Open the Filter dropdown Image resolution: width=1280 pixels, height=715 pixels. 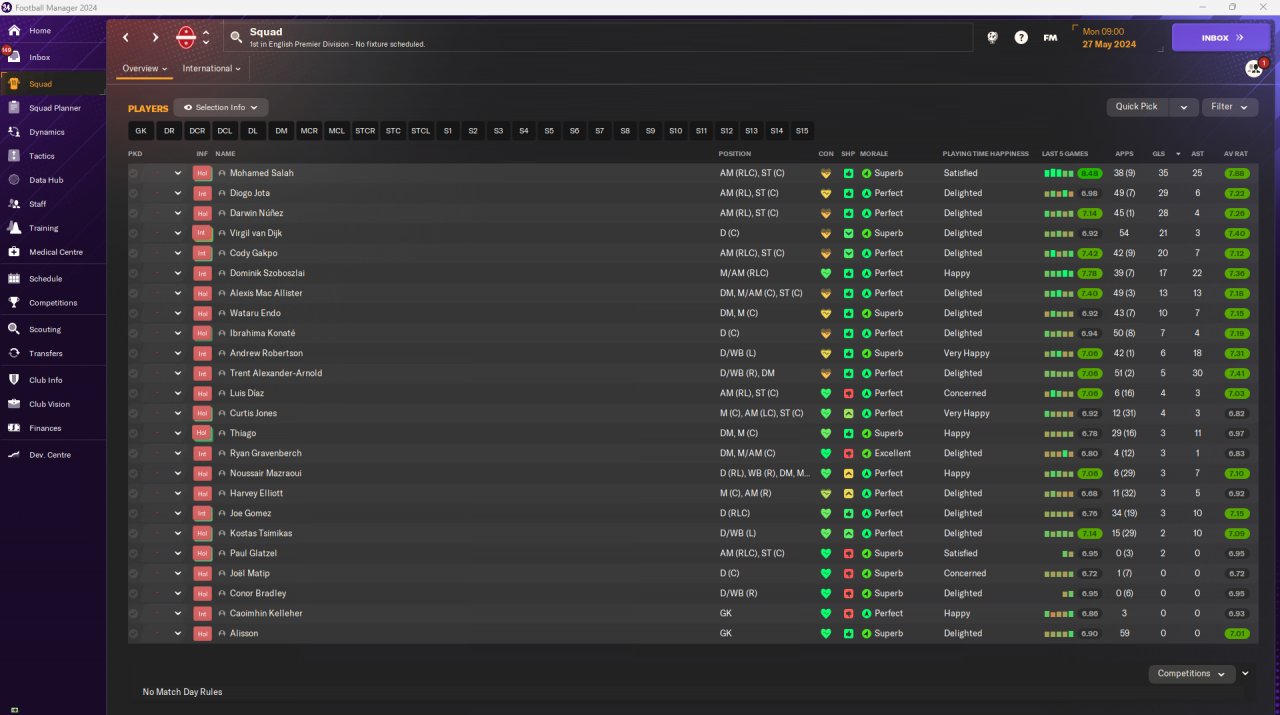(1230, 107)
